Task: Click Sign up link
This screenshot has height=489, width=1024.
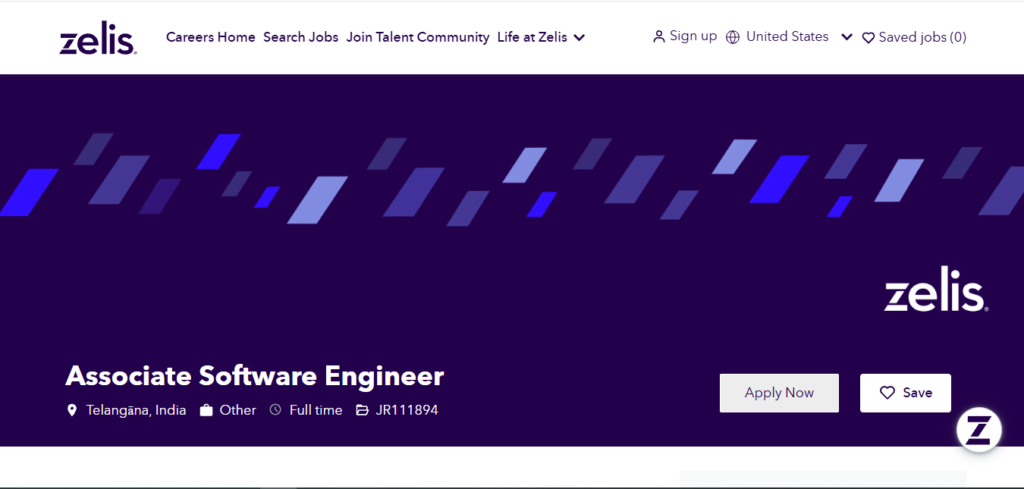Action: [x=693, y=36]
